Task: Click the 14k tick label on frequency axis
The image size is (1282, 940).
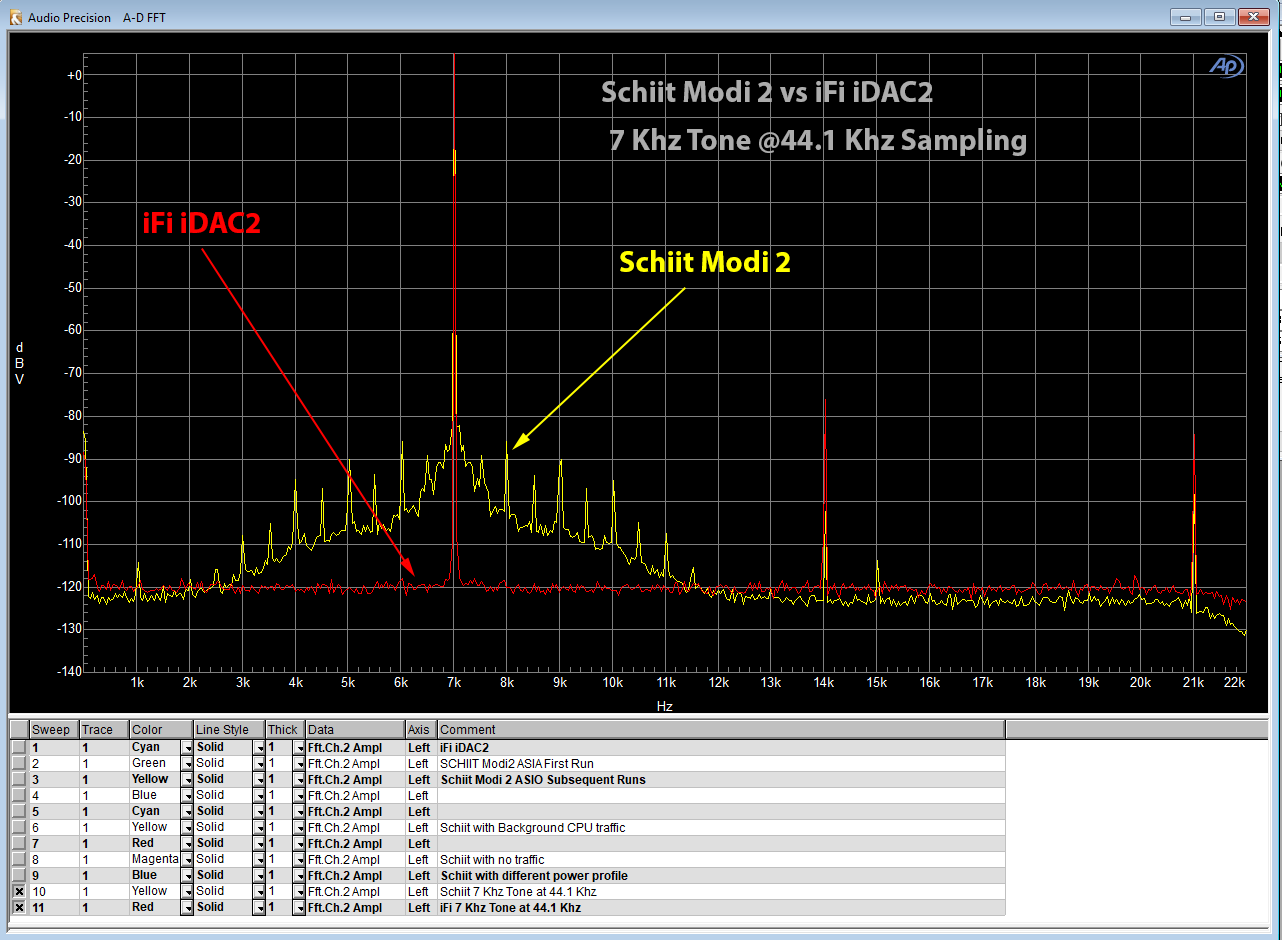Action: click(x=823, y=683)
